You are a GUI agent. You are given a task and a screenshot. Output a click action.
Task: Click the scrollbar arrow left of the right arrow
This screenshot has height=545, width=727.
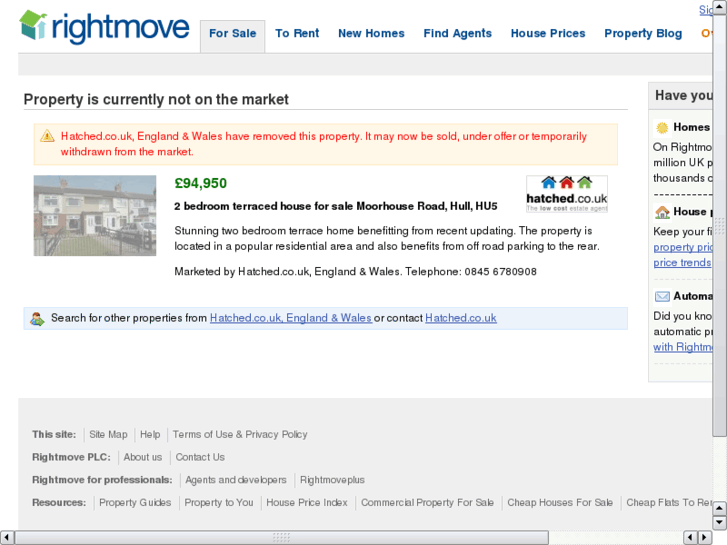[x=691, y=538]
